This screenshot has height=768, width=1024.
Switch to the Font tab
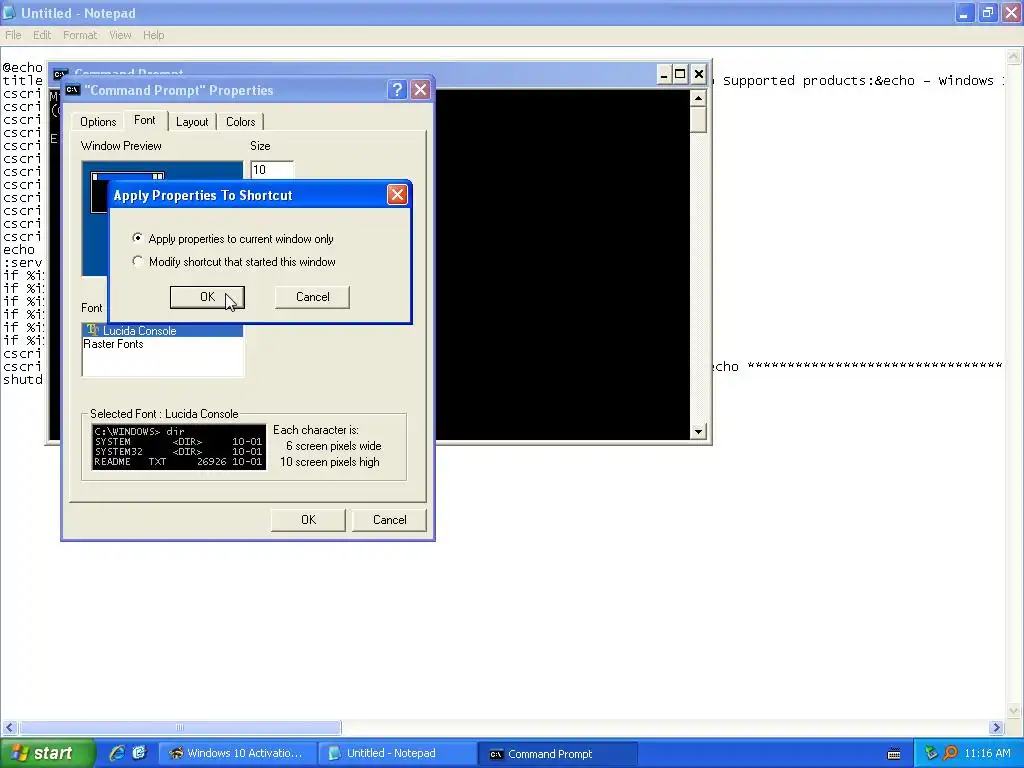(145, 120)
